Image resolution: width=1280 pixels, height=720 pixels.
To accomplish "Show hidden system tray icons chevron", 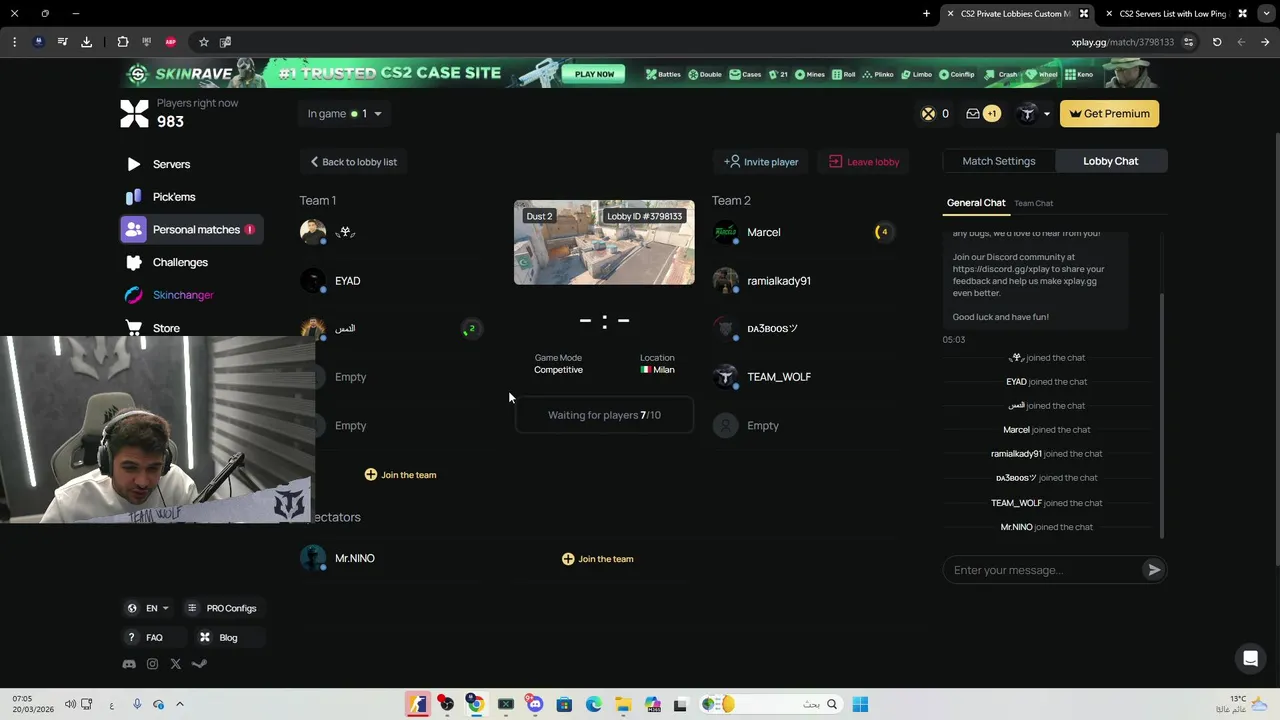I will tap(180, 704).
